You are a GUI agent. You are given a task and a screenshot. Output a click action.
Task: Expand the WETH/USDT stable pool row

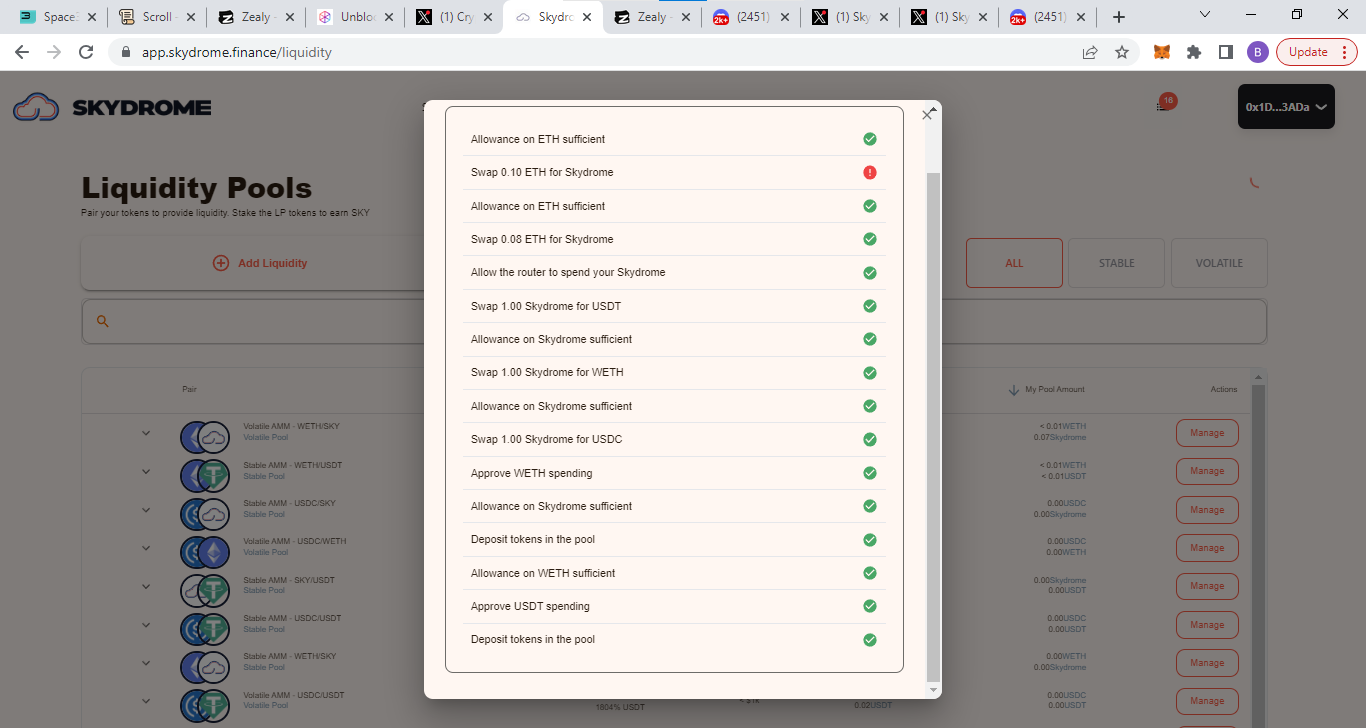click(x=146, y=471)
